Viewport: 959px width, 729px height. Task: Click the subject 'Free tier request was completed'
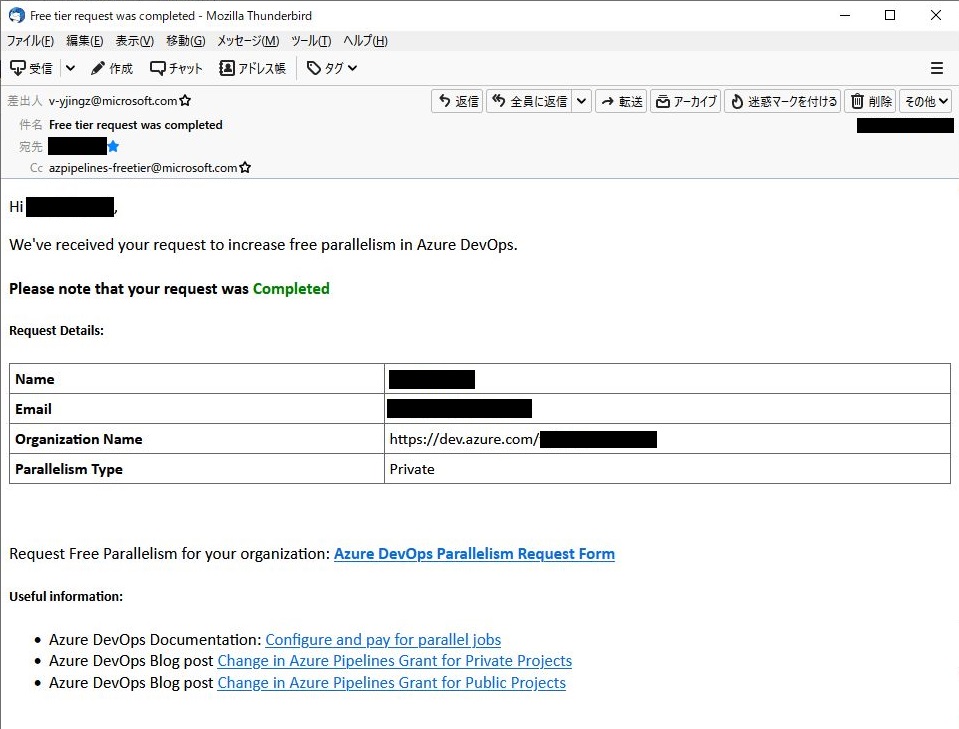(x=136, y=125)
